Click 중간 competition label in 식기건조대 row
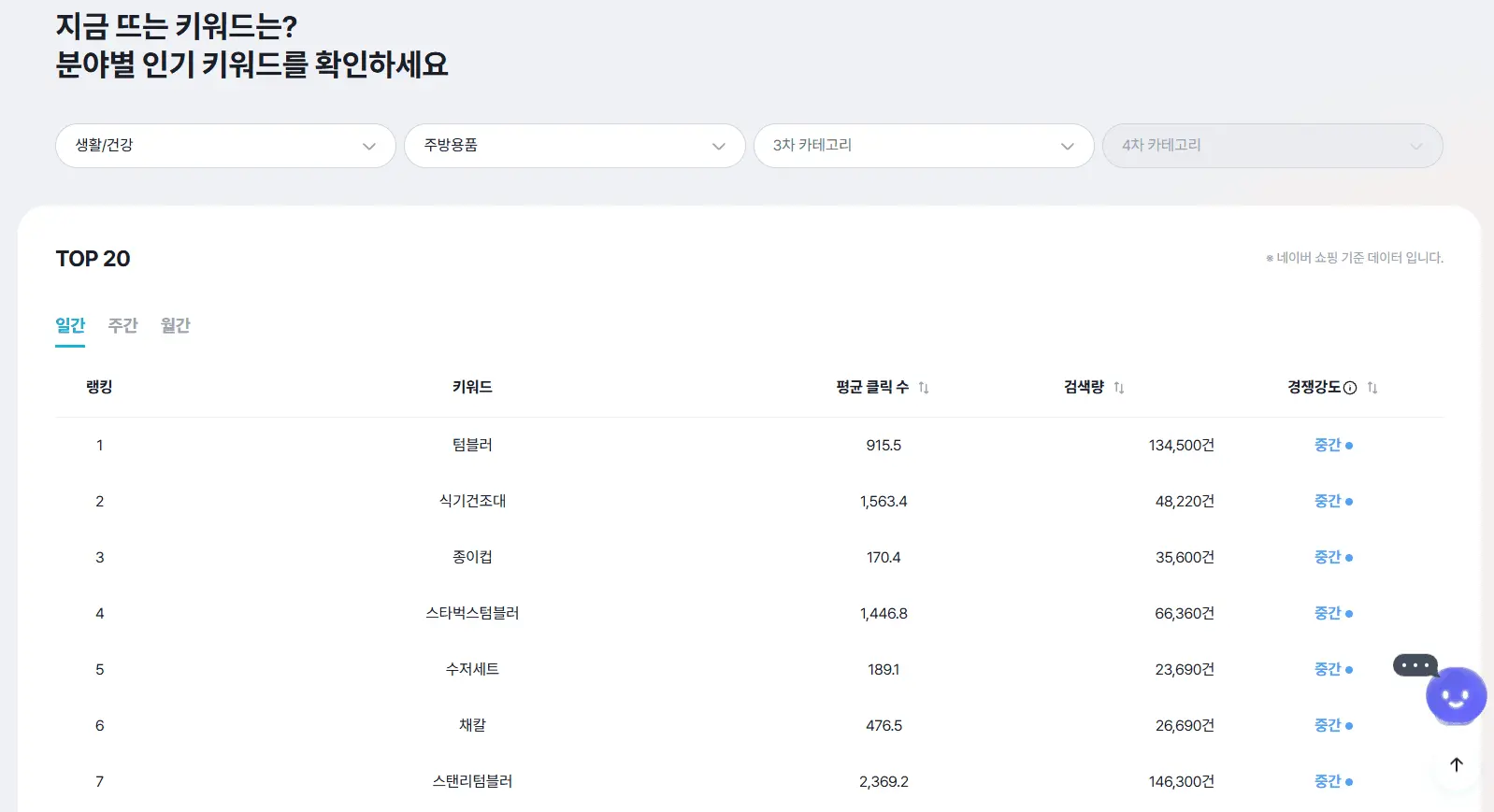The height and width of the screenshot is (812, 1494). (1328, 501)
